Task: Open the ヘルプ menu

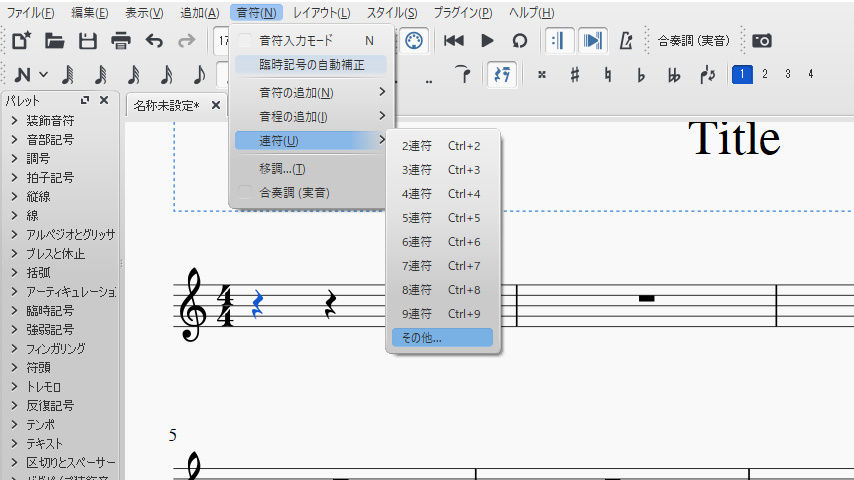Action: 532,13
